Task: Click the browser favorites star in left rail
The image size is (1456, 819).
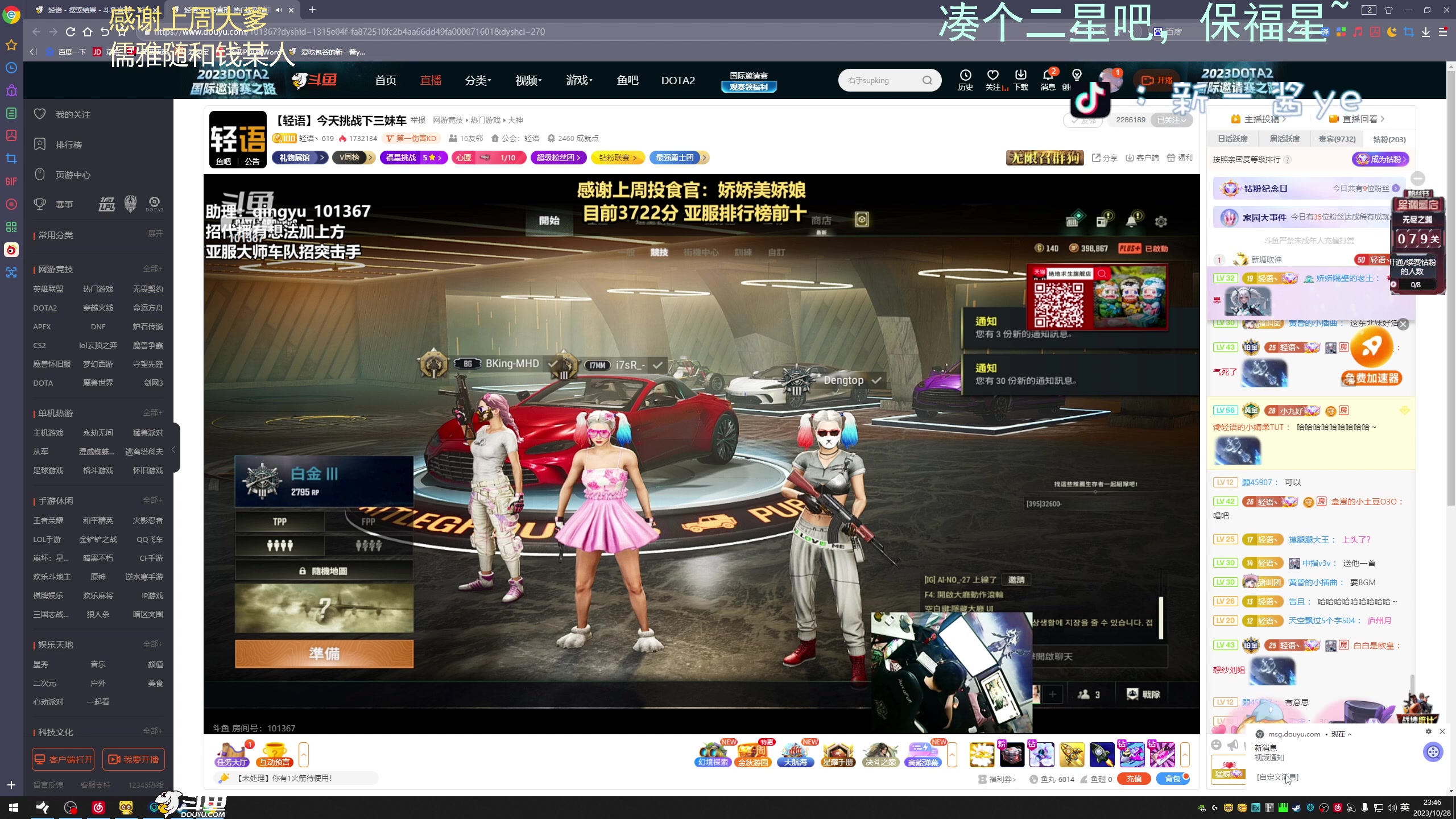Action: point(11,44)
